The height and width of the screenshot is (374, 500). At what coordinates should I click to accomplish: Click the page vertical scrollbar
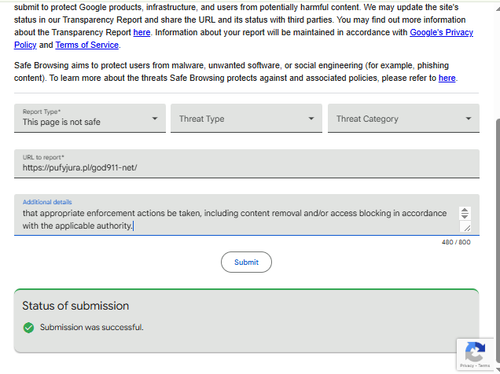[x=498, y=242]
